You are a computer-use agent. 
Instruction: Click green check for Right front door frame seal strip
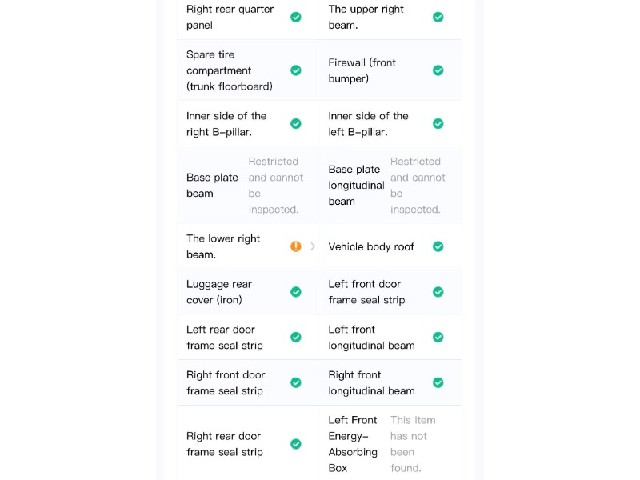(x=296, y=382)
